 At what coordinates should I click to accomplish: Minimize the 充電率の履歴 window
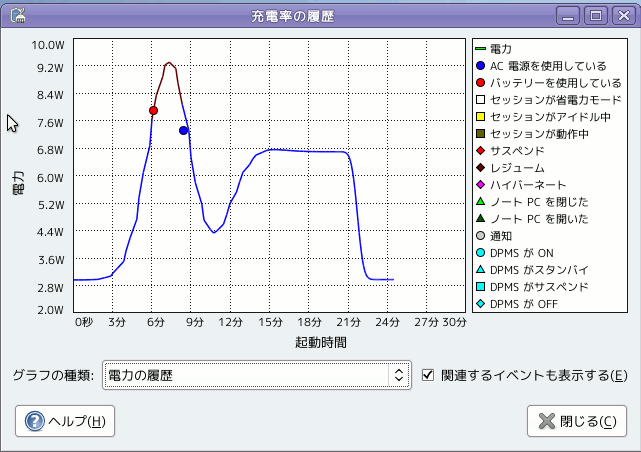pyautogui.click(x=568, y=16)
